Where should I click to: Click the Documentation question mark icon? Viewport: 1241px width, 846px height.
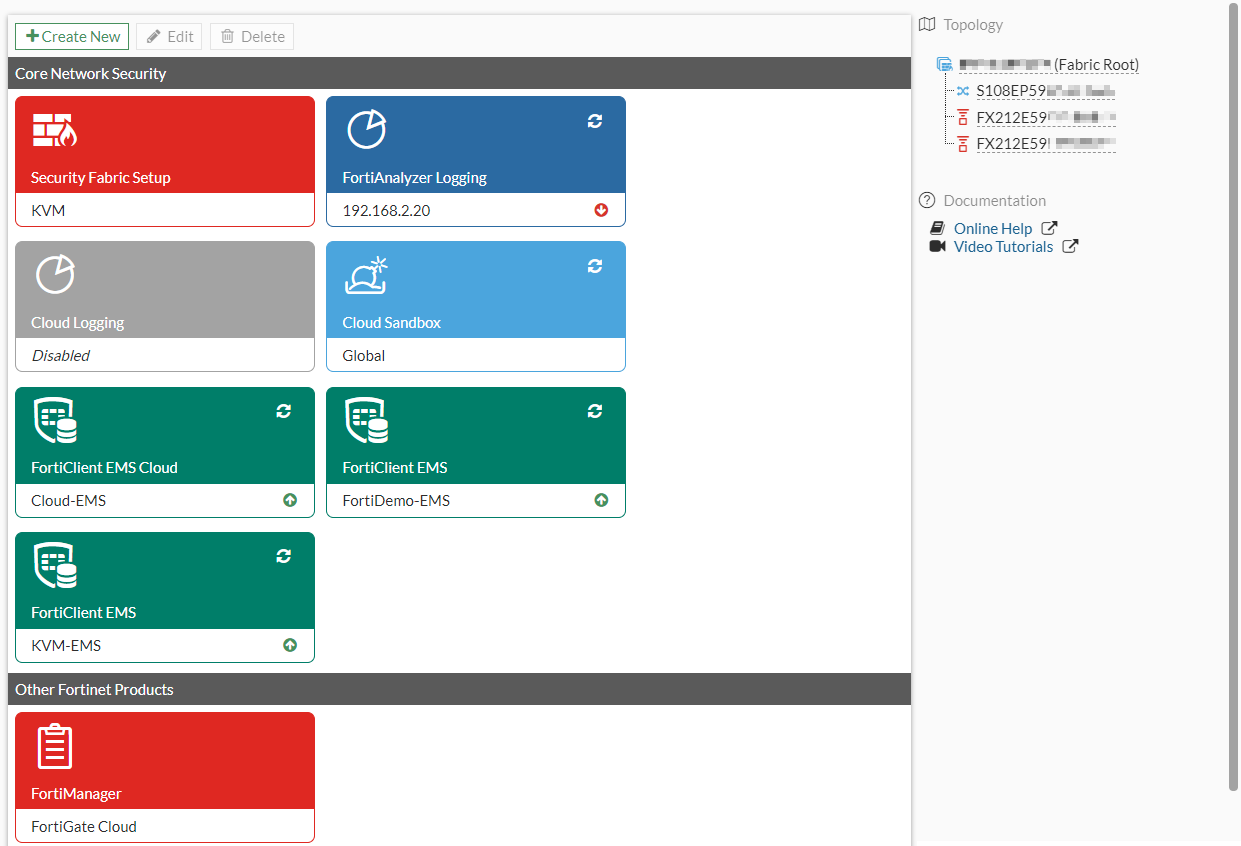pos(926,200)
